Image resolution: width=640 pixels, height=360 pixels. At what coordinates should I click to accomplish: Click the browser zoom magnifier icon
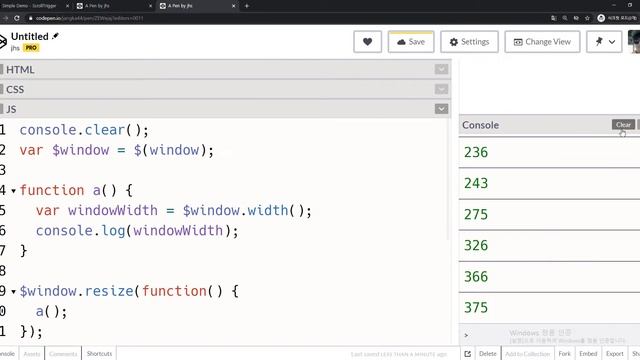point(564,18)
